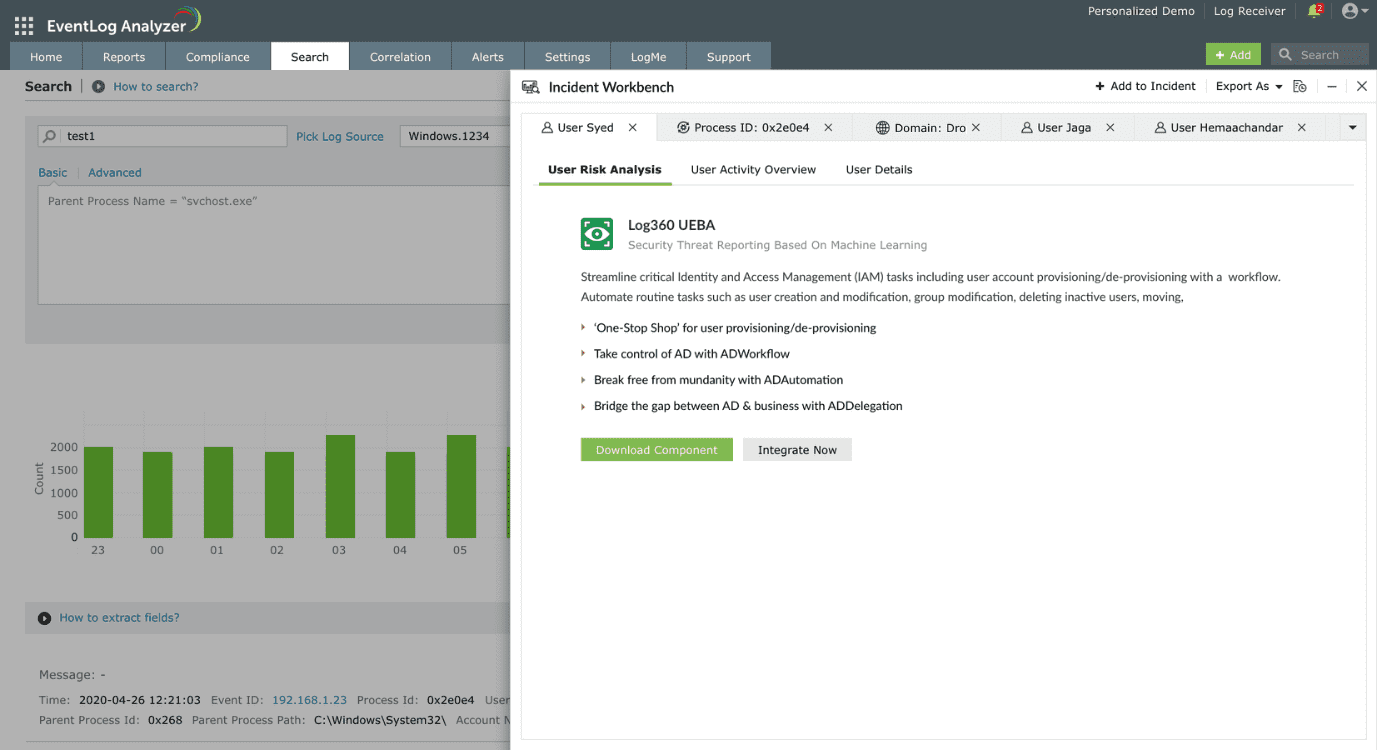1377x750 pixels.
Task: Select the Search navigation tab
Action: (310, 57)
